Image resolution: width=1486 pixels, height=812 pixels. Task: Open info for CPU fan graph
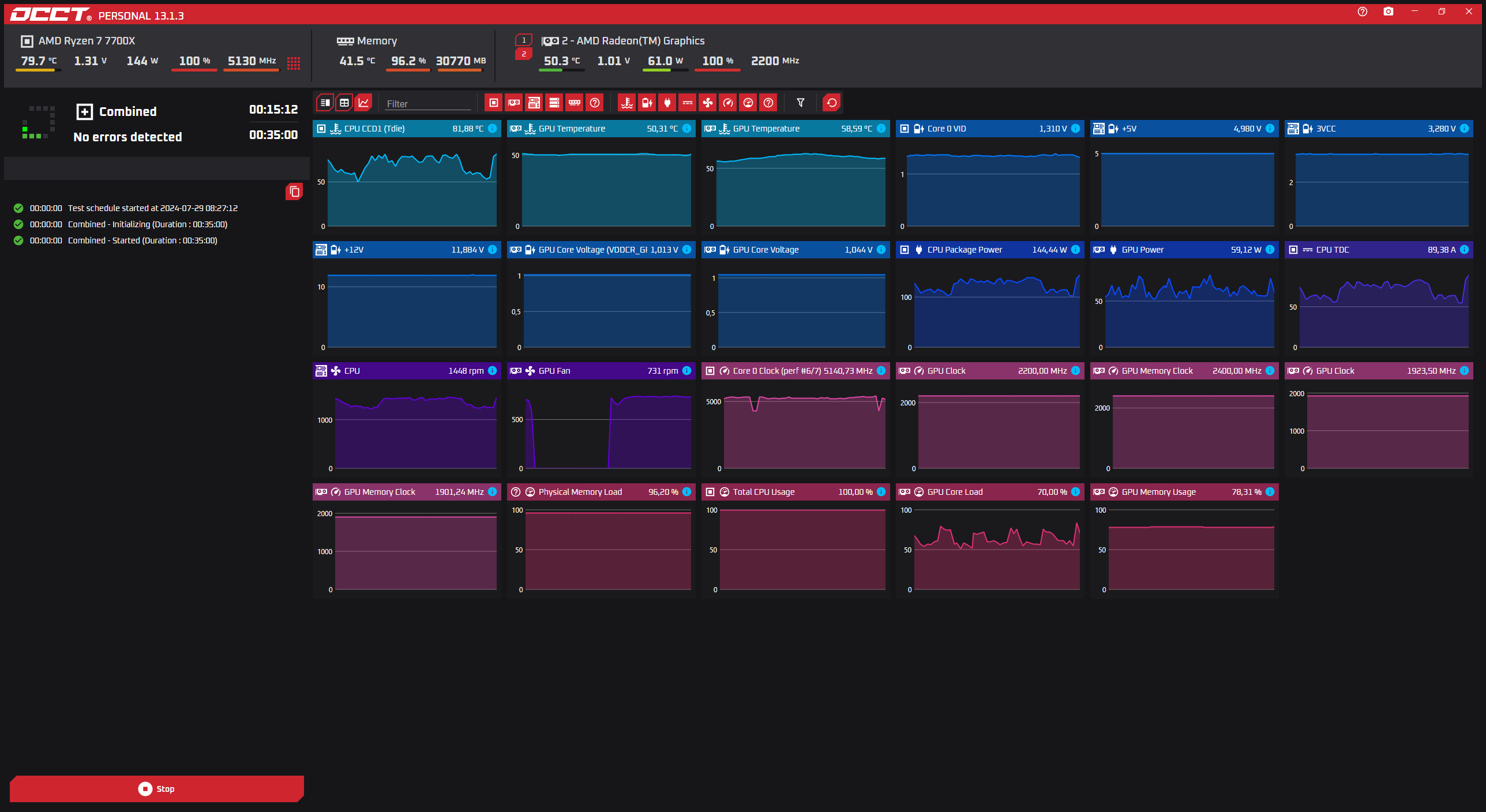tap(493, 371)
